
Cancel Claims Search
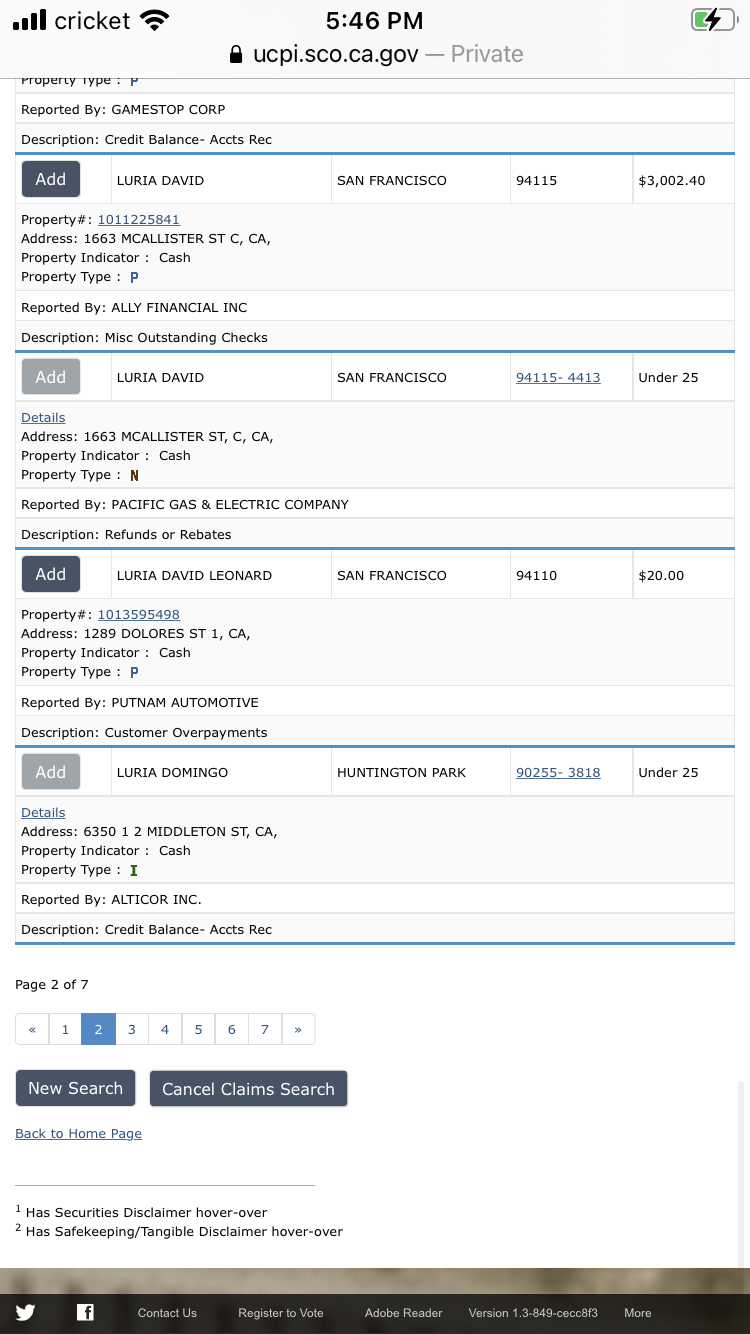point(248,1089)
